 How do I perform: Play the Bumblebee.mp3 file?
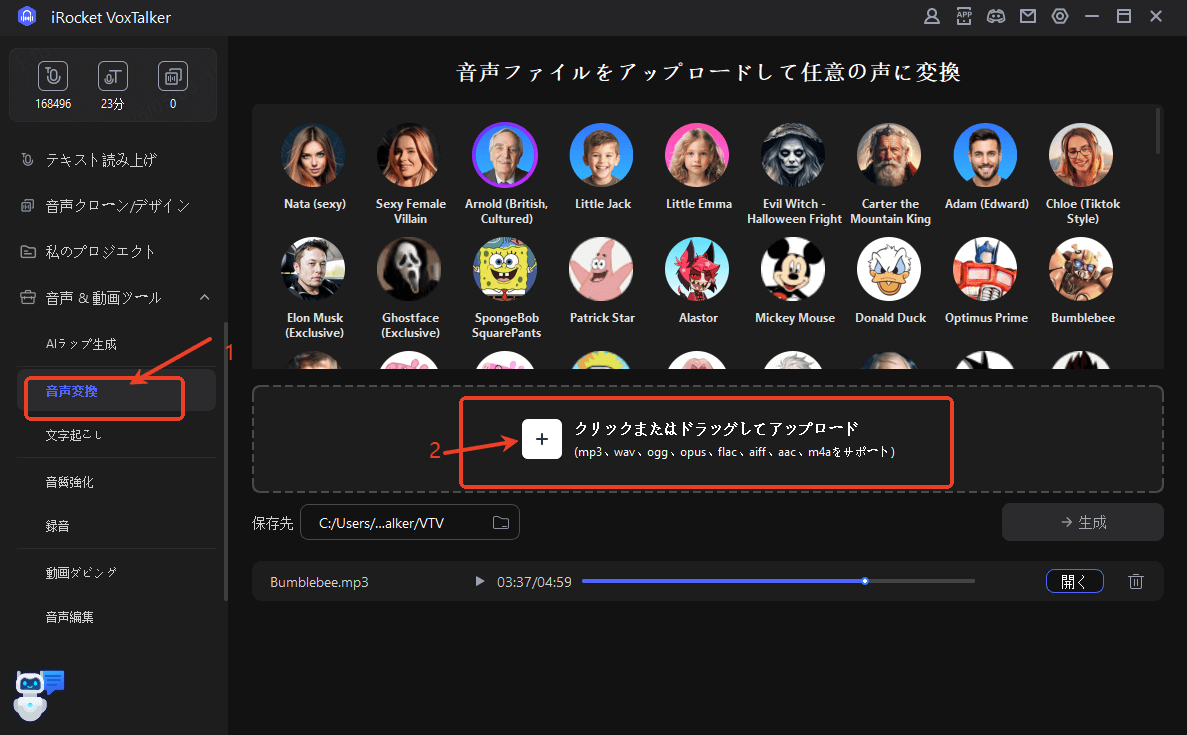tap(479, 581)
